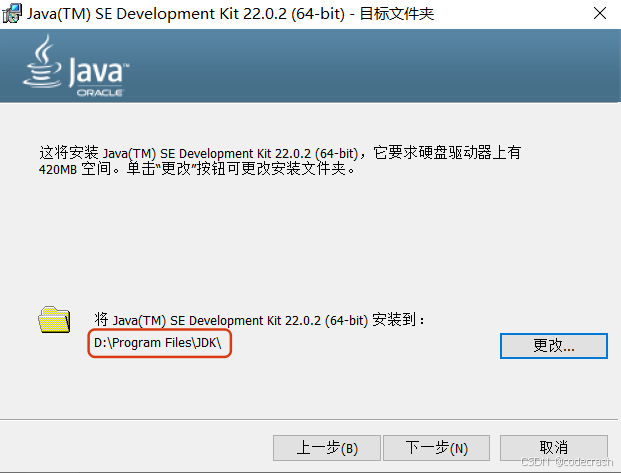Click the 420MB disk space description text

tap(280, 160)
